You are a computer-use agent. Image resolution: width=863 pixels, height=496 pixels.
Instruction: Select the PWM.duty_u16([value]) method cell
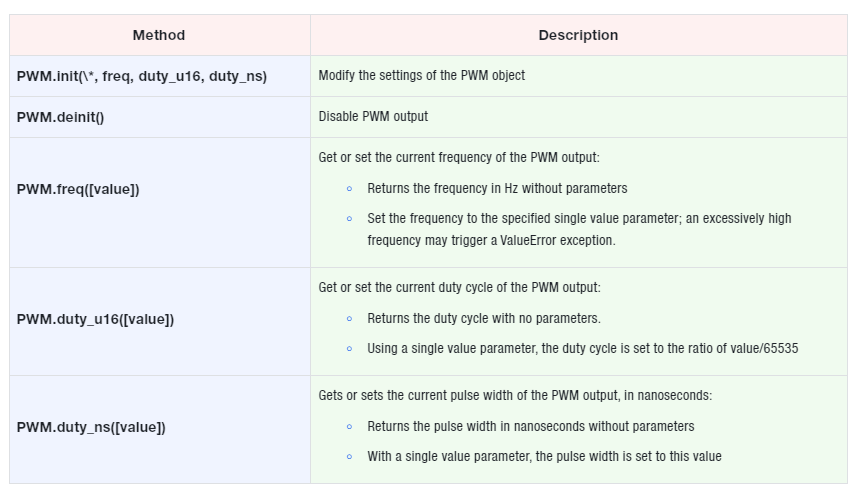click(x=160, y=321)
